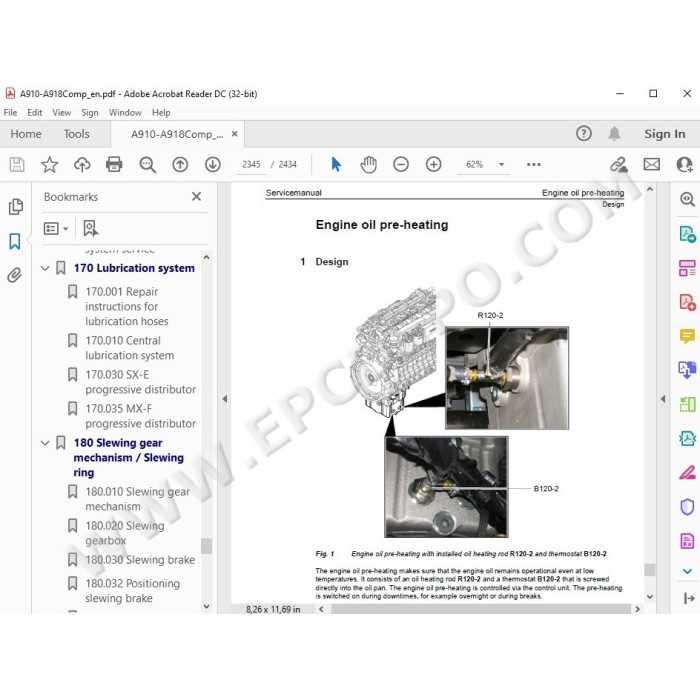Collapse the 170 Lubrication system bookmark
The image size is (700, 700).
tap(45, 268)
